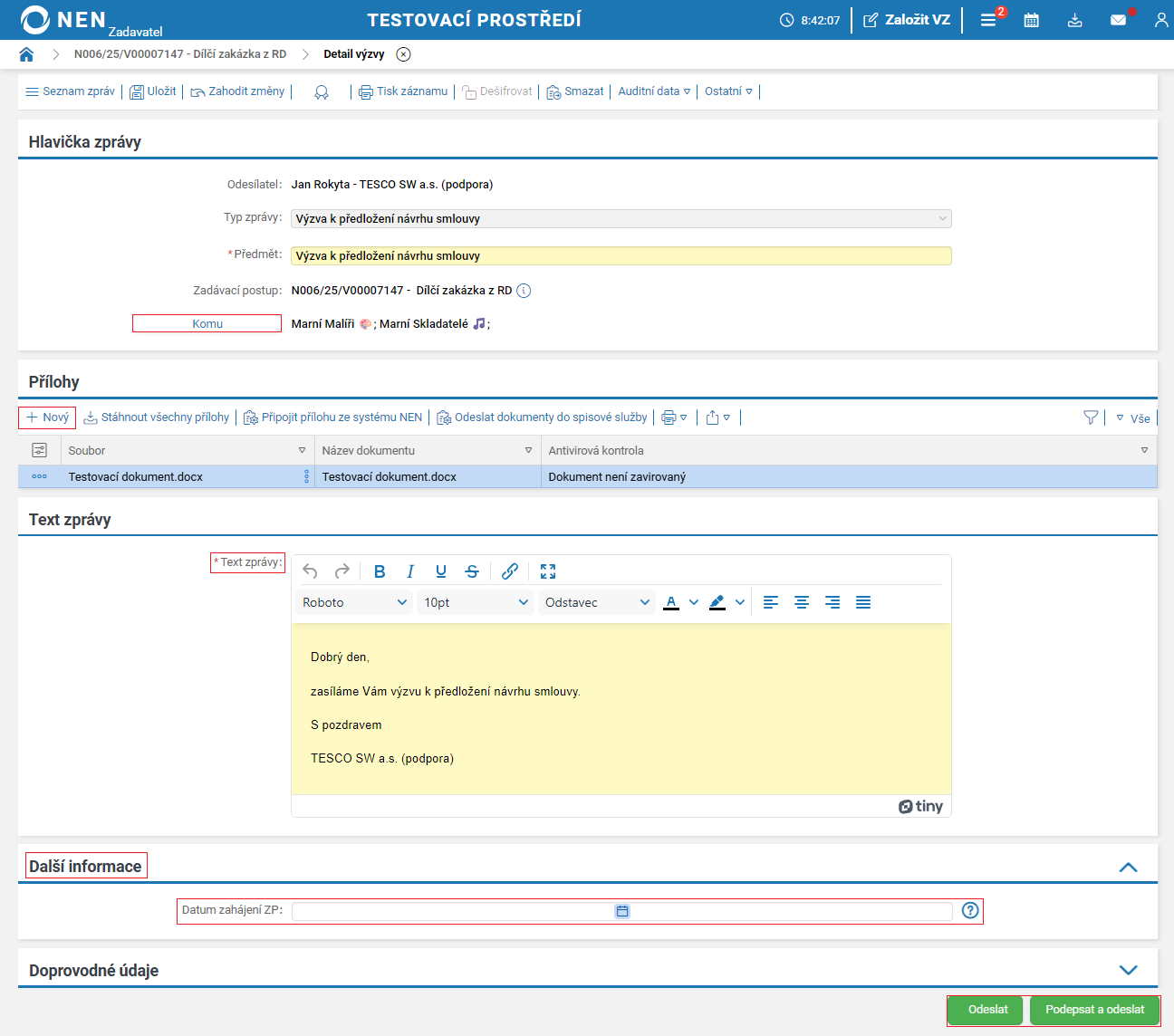Open the Roboto font family dropdown
This screenshot has width=1174, height=1036.
coord(354,602)
